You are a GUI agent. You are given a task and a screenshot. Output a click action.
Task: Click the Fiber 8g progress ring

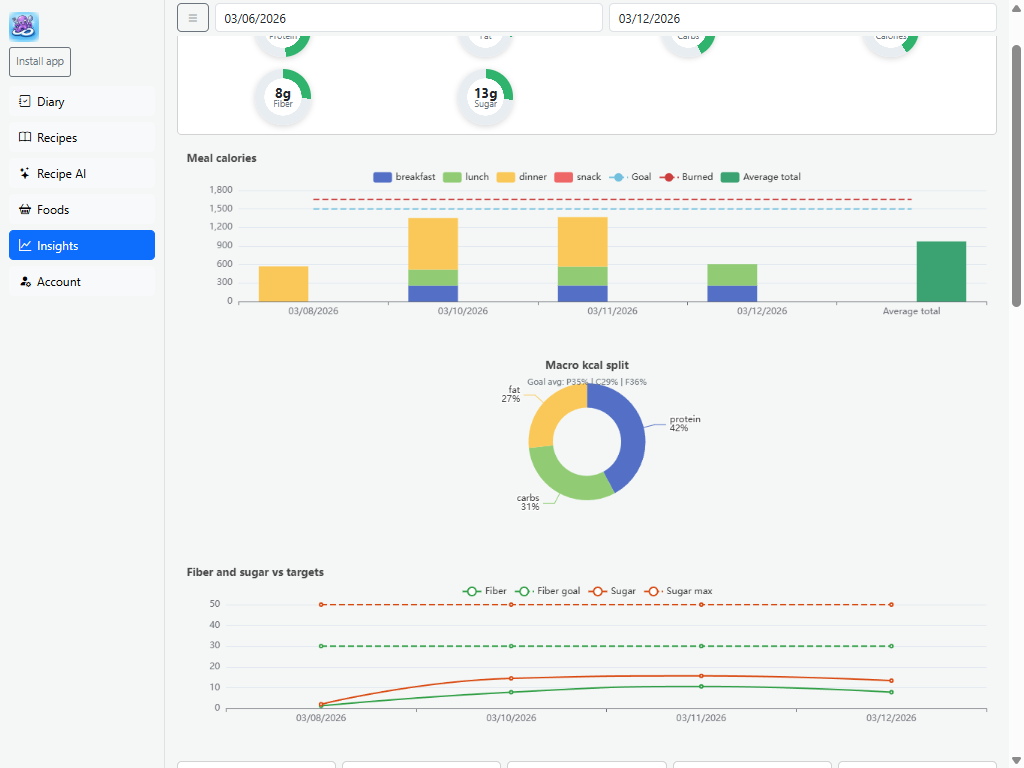pos(283,96)
